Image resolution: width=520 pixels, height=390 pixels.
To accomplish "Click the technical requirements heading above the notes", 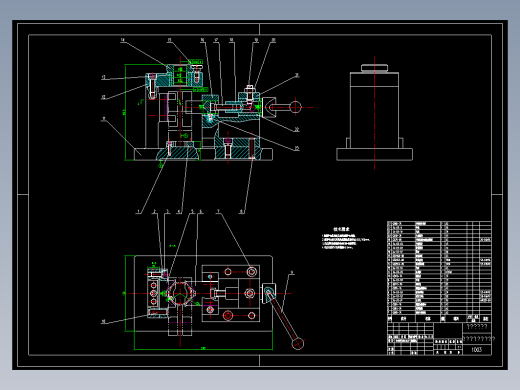I will coord(341,229).
